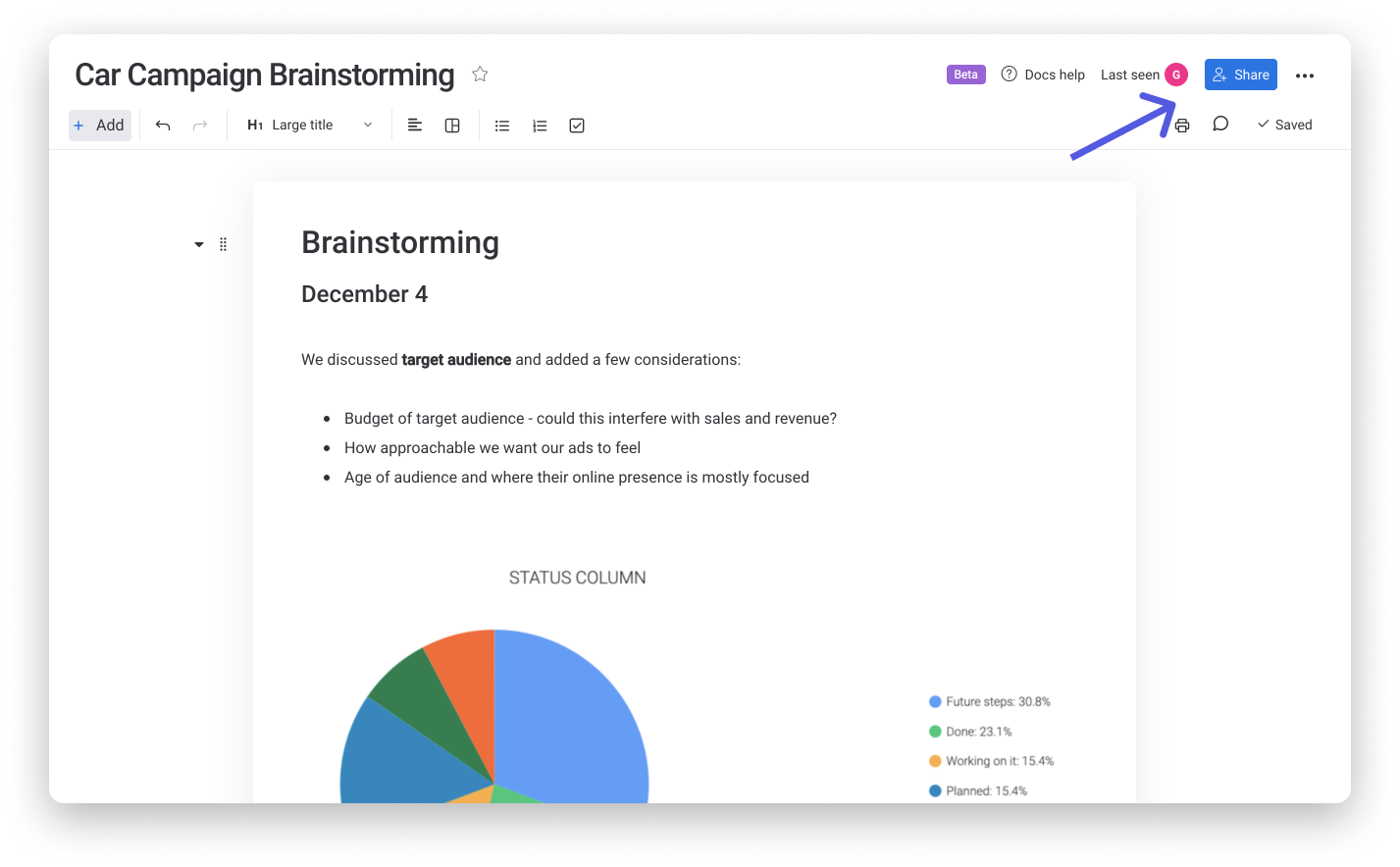Click the Future steps legend color dot
The image size is (1400, 867).
(935, 701)
